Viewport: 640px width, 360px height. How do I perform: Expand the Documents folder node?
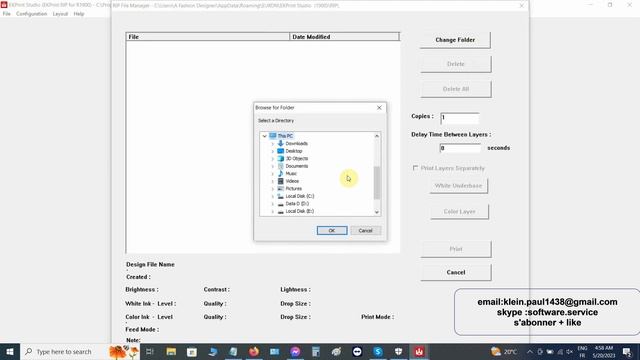coord(273,166)
